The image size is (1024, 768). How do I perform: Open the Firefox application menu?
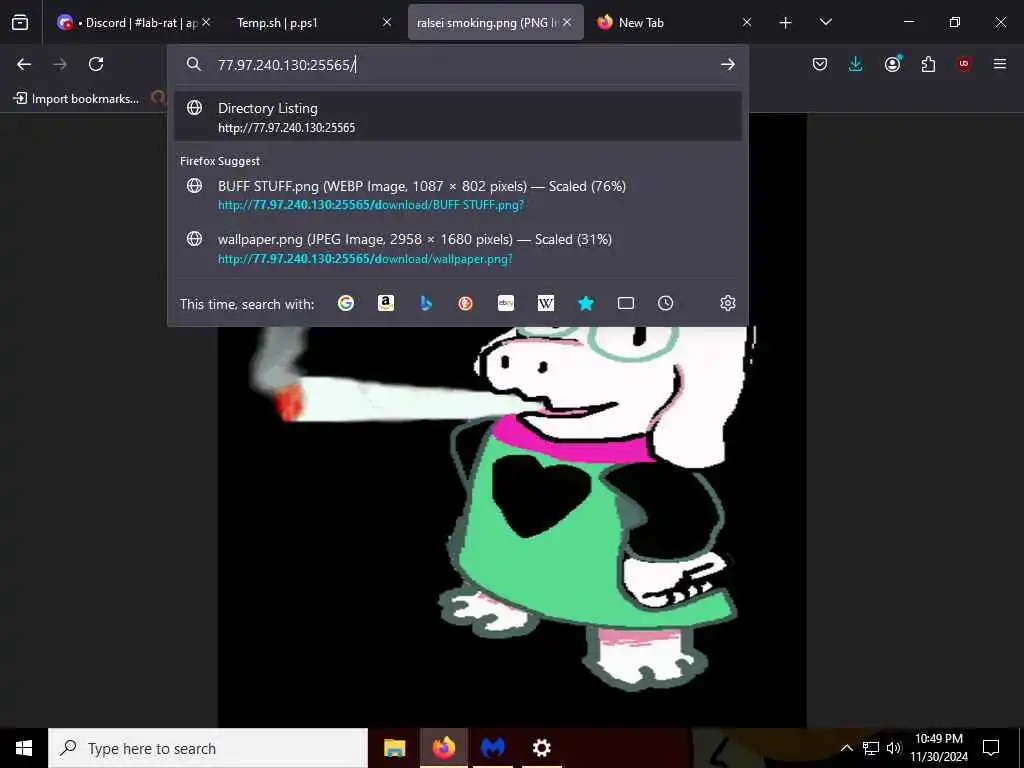point(999,64)
